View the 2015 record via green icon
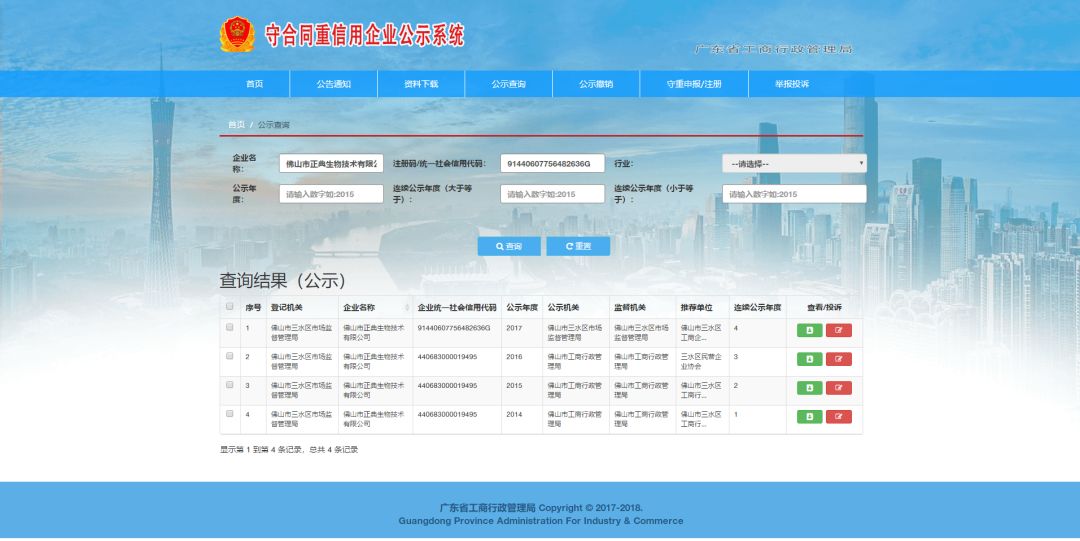1080x541 pixels. point(809,388)
